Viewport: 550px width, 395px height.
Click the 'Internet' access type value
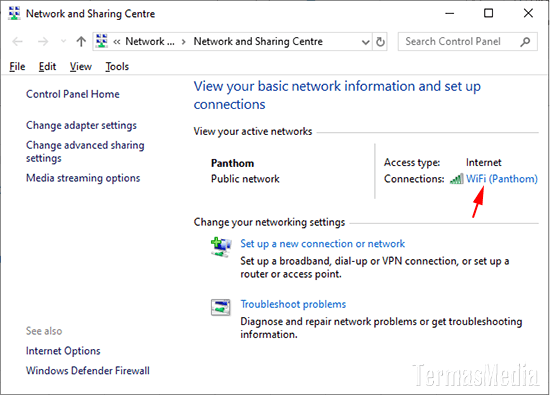484,162
